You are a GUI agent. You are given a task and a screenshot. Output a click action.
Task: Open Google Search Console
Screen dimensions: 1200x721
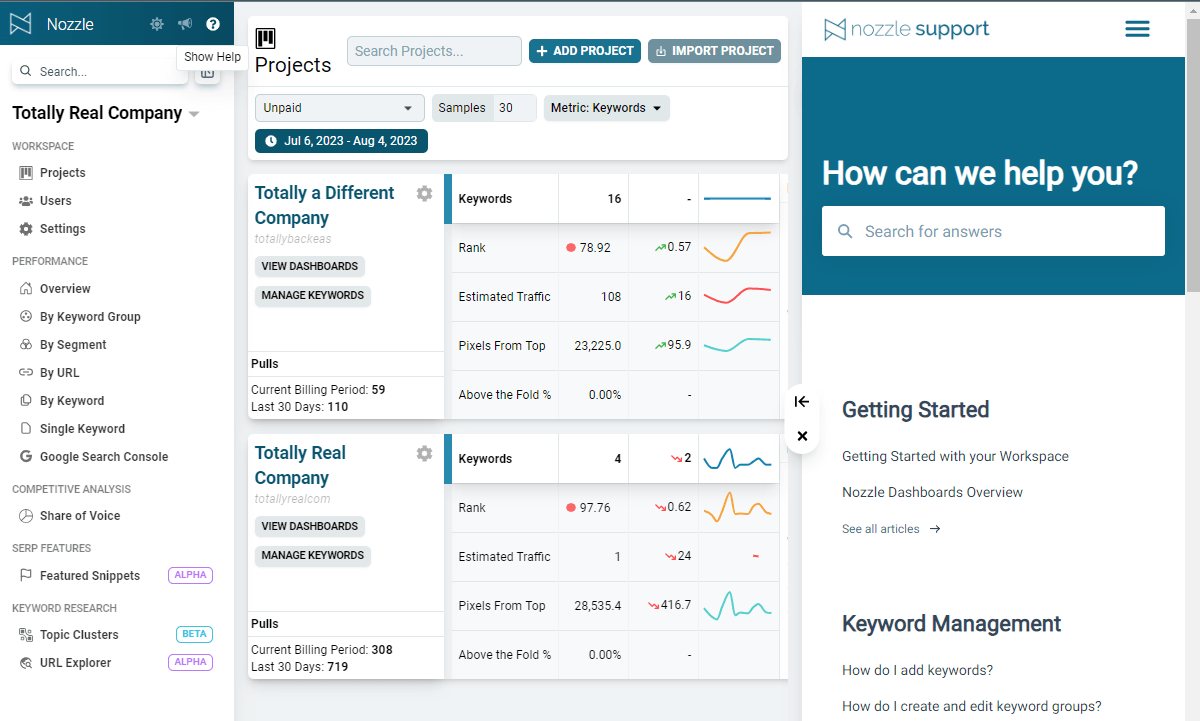click(x=104, y=457)
